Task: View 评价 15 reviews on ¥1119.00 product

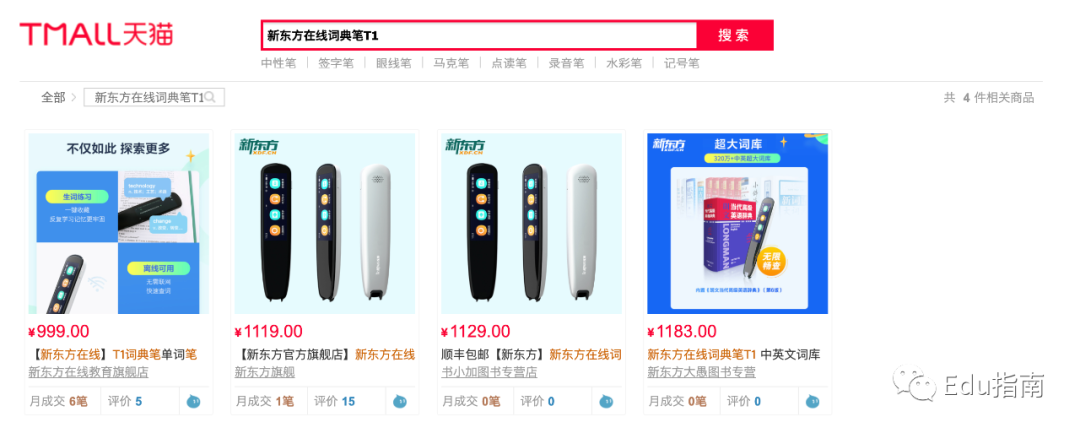Action: (x=335, y=401)
